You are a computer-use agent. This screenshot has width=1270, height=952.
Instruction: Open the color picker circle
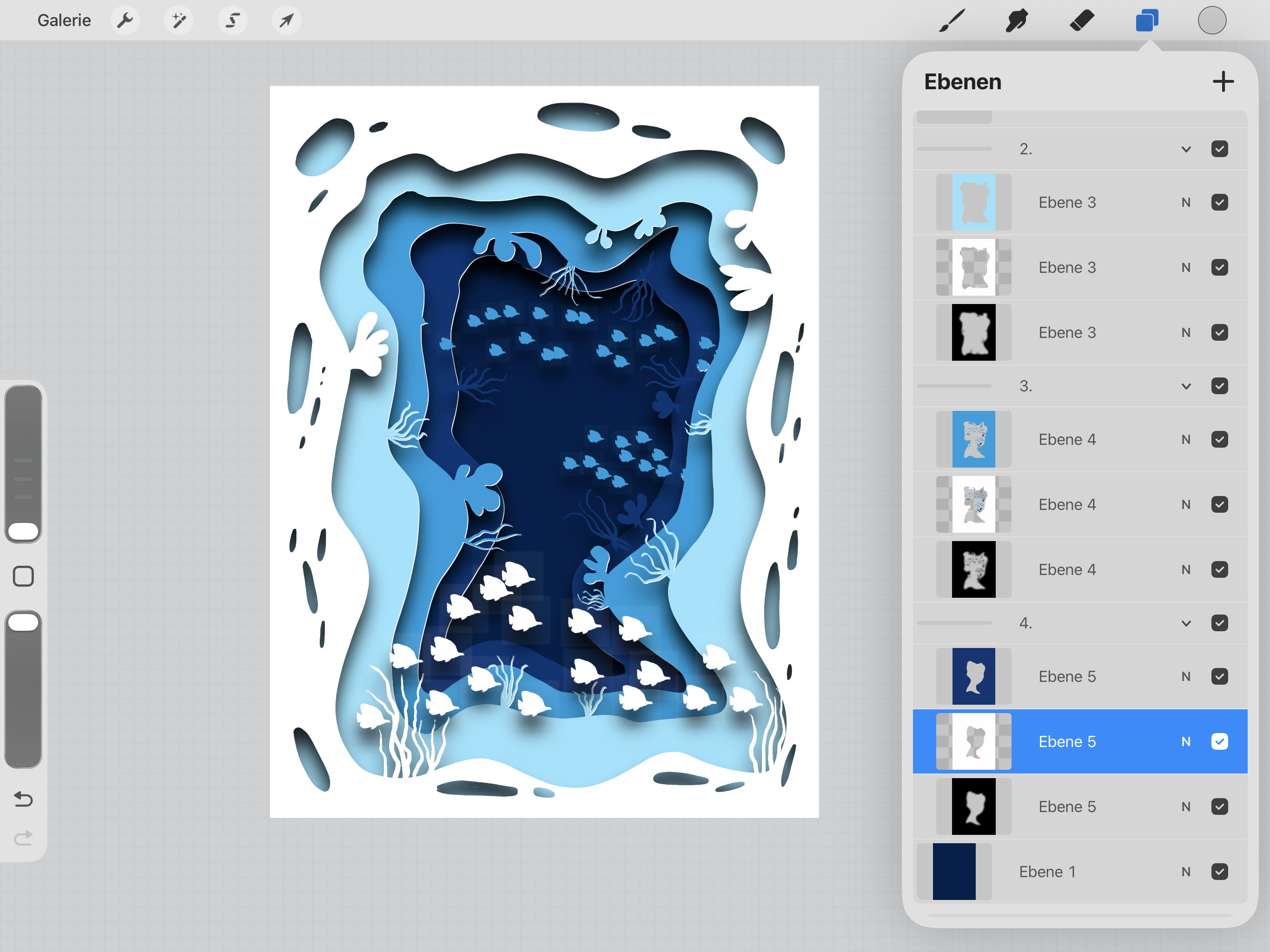pos(1212,20)
